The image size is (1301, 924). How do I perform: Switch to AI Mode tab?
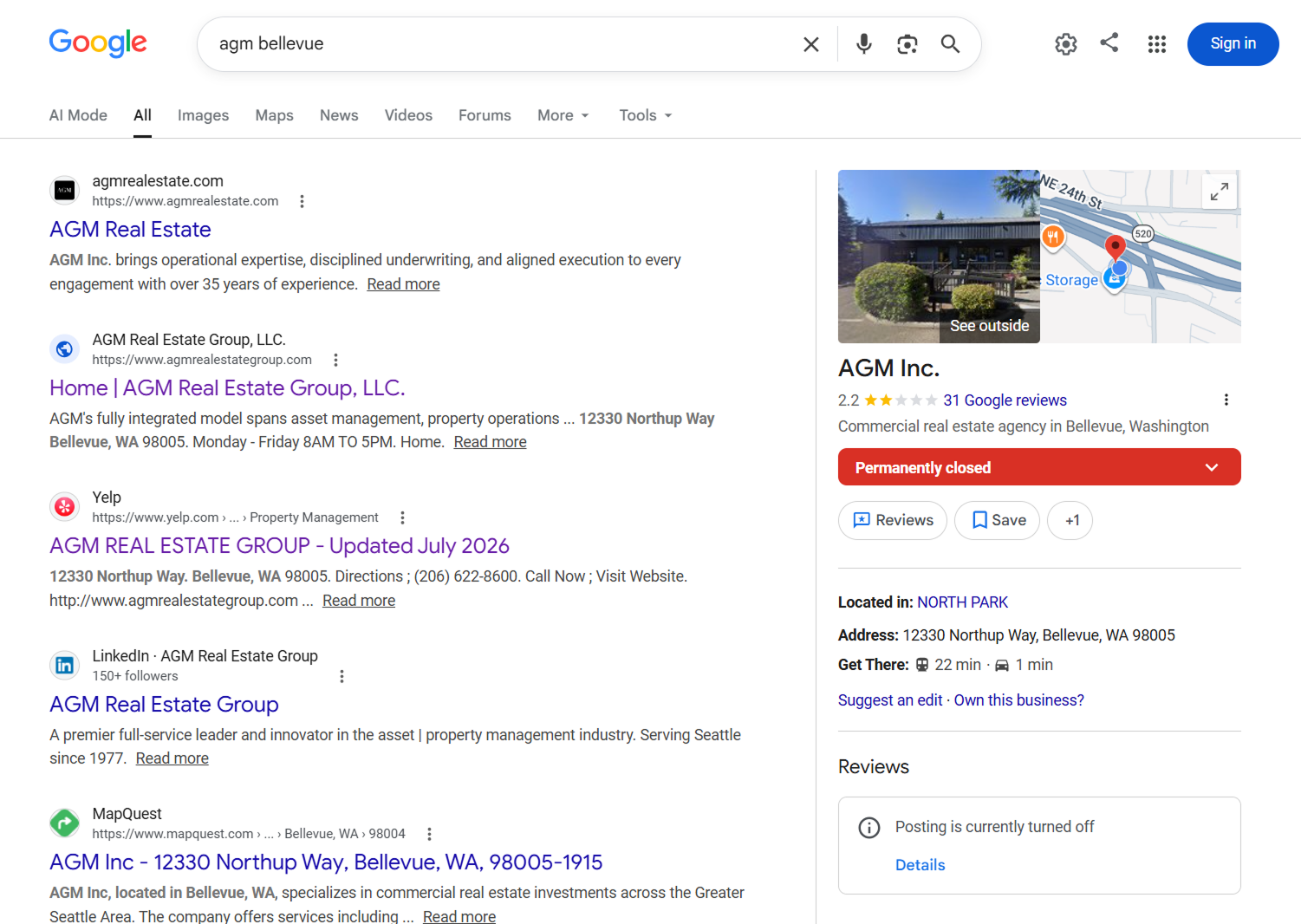tap(78, 115)
